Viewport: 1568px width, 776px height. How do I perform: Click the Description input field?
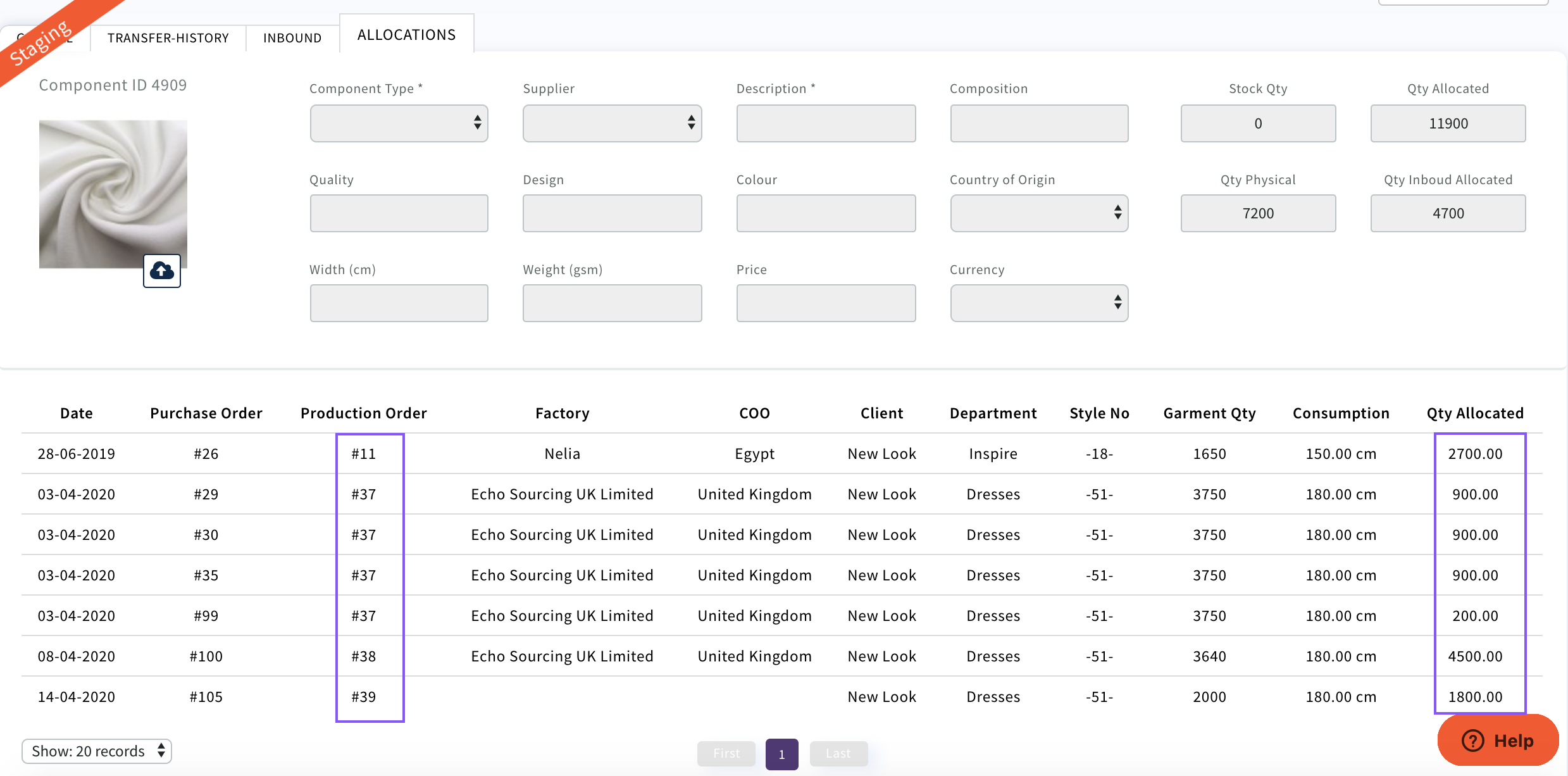(x=825, y=123)
